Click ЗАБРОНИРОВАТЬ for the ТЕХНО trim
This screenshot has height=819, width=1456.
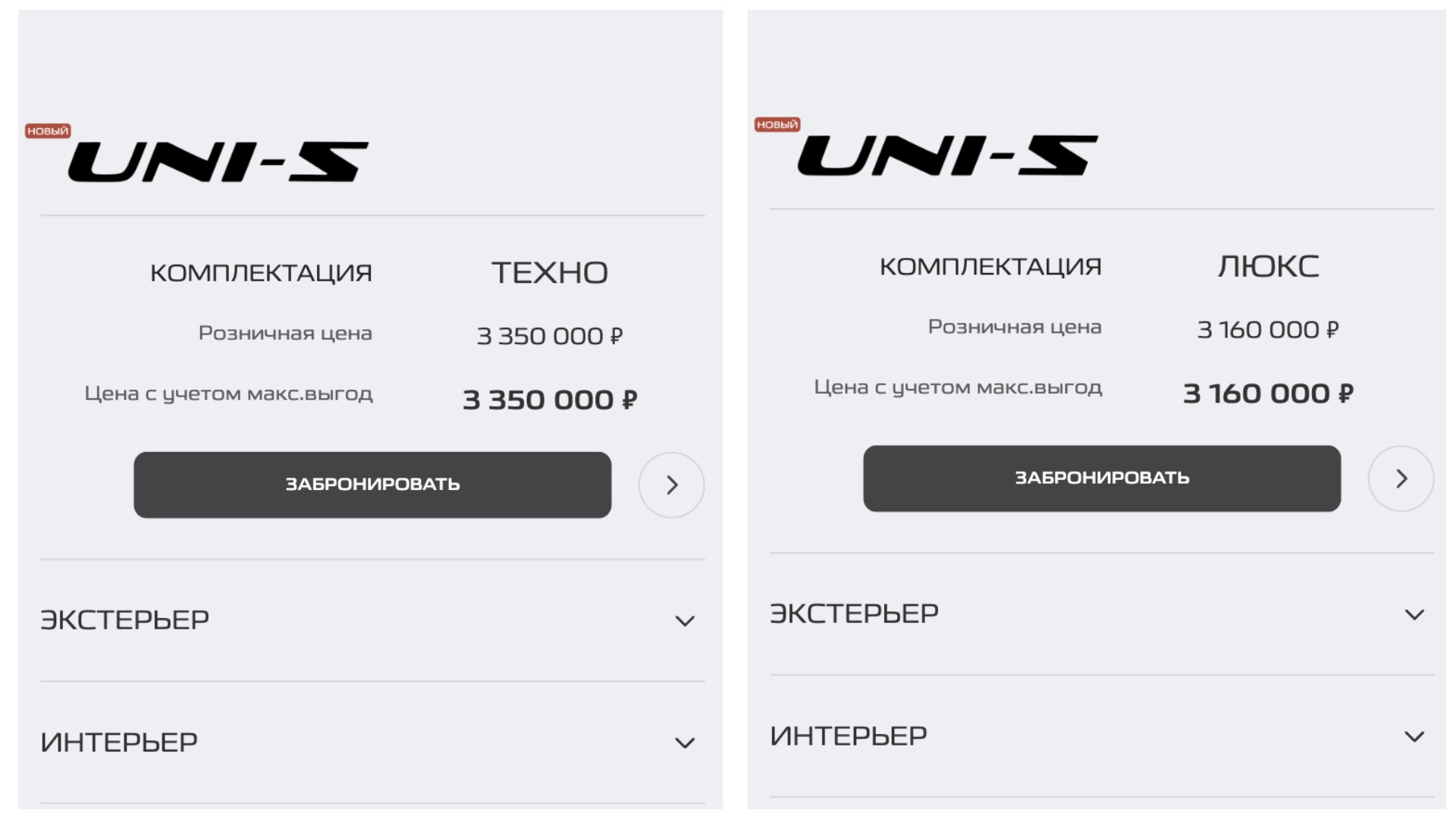tap(372, 485)
